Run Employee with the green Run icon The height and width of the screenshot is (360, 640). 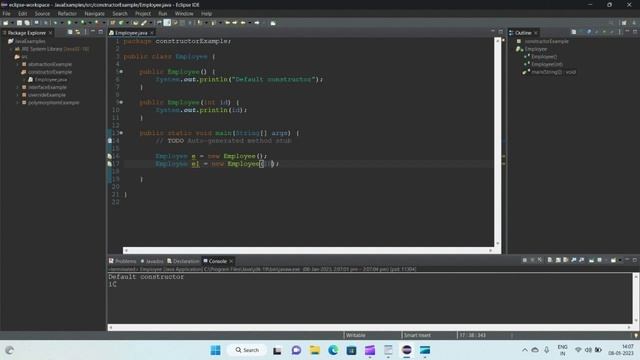69,23
